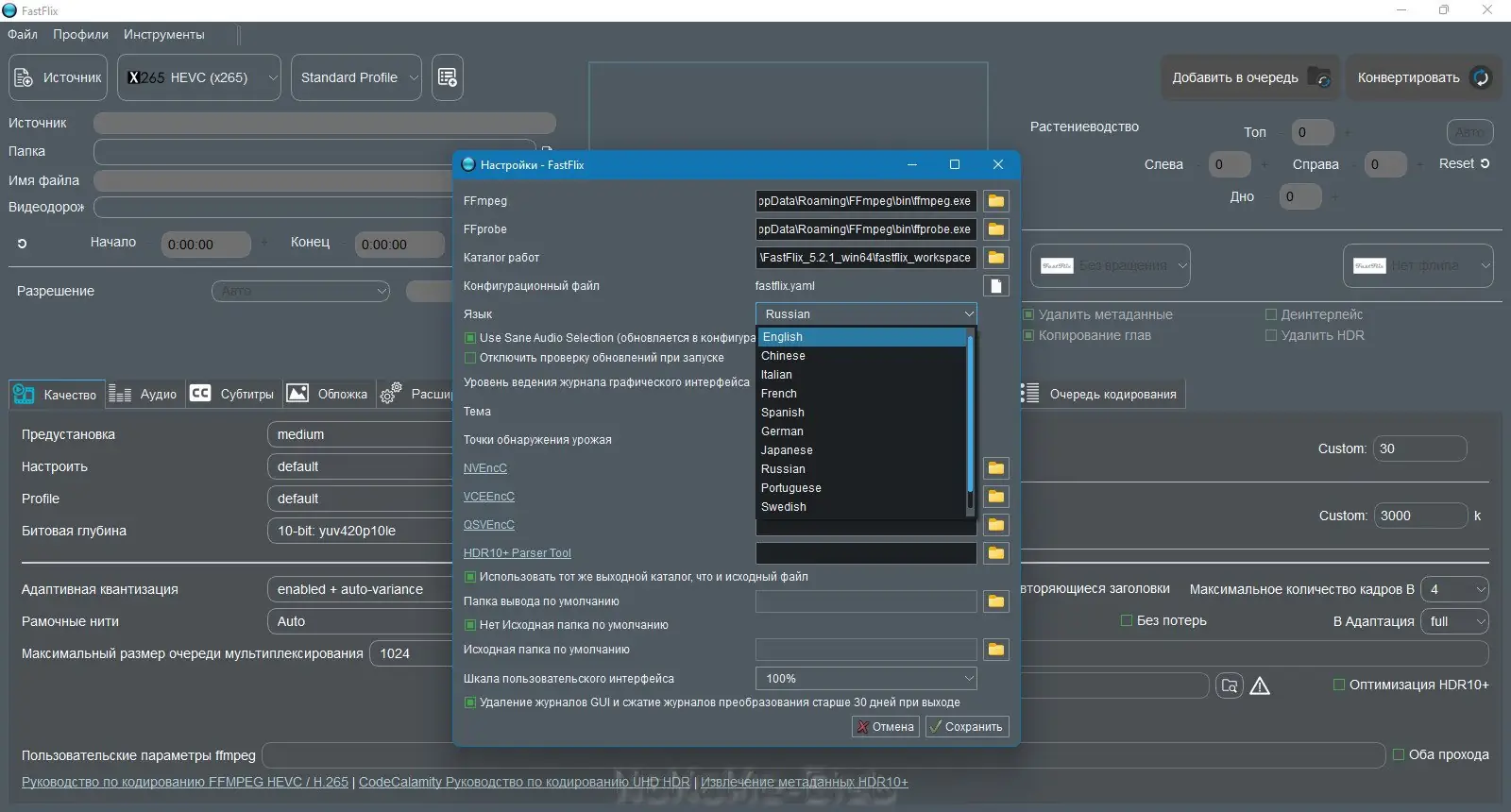1511x812 pixels.
Task: Pick default source folder (Исходная папка) via folder icon
Action: pos(995,650)
